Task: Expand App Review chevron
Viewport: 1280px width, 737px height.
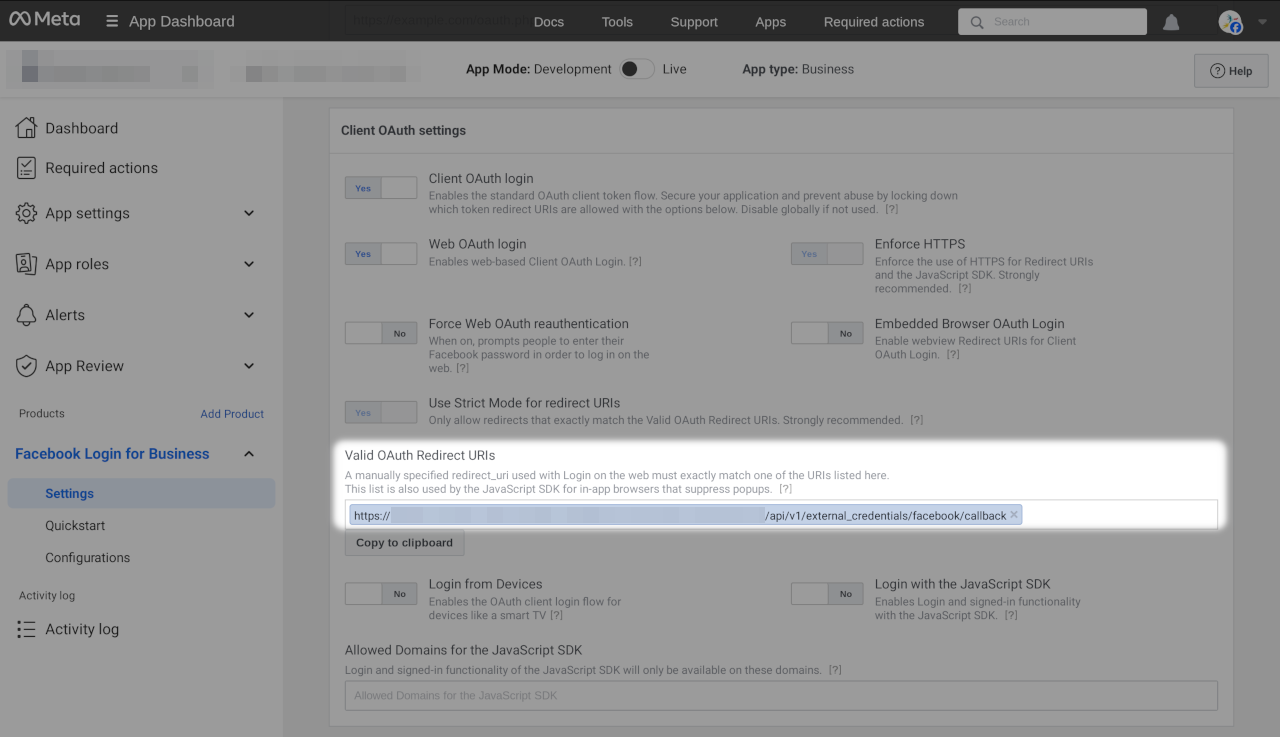Action: [x=249, y=366]
